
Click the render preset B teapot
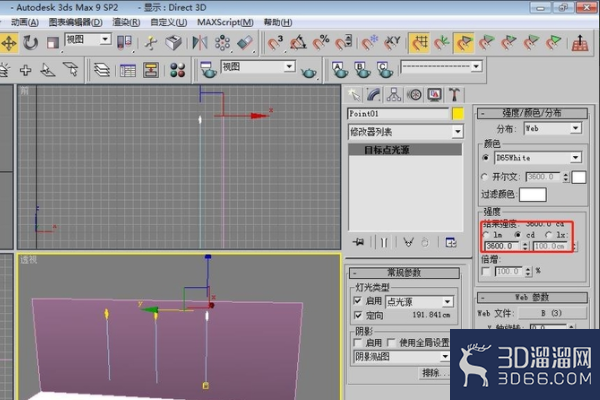pos(362,70)
